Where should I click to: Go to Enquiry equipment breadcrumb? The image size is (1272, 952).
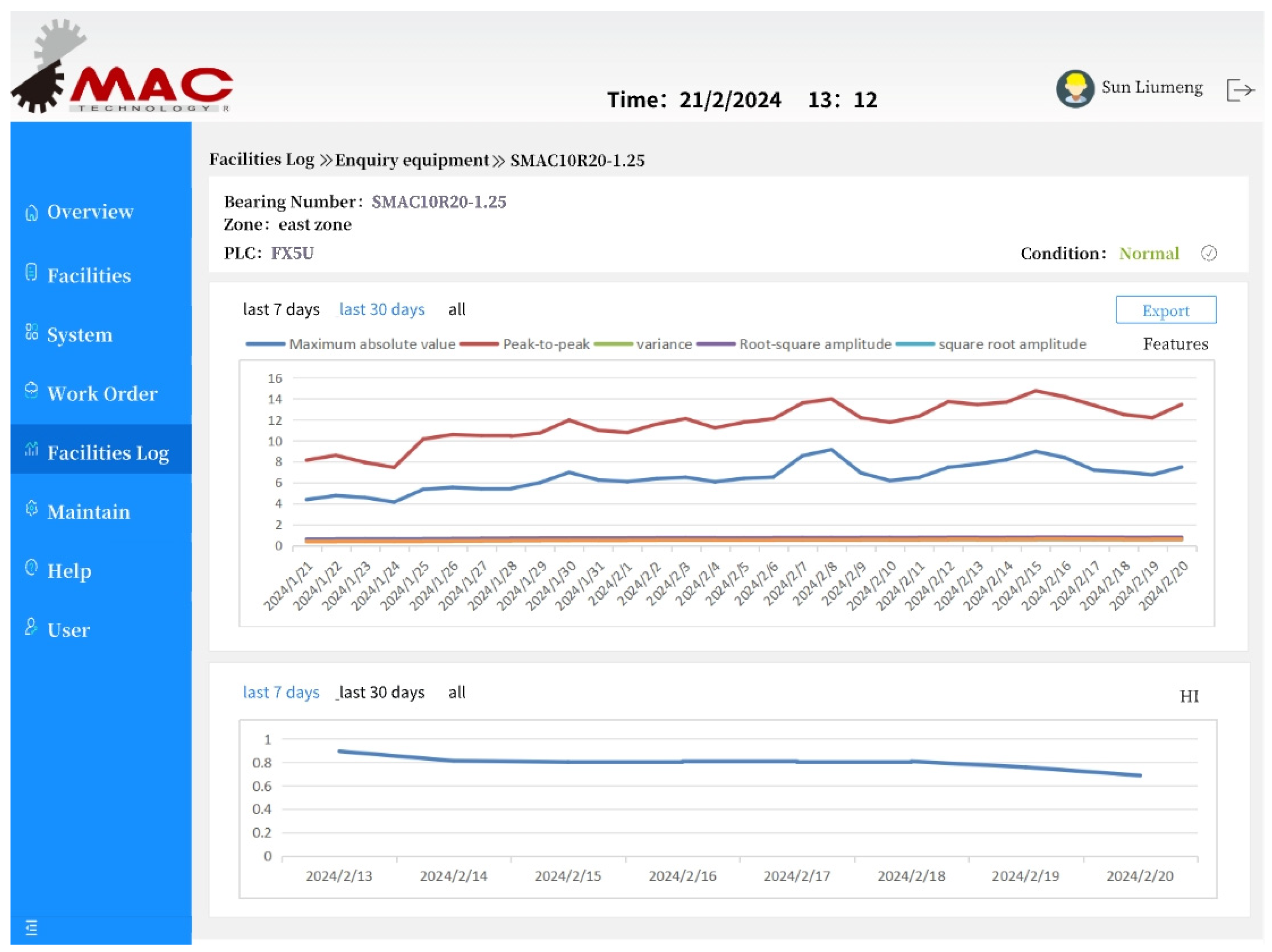[x=412, y=160]
